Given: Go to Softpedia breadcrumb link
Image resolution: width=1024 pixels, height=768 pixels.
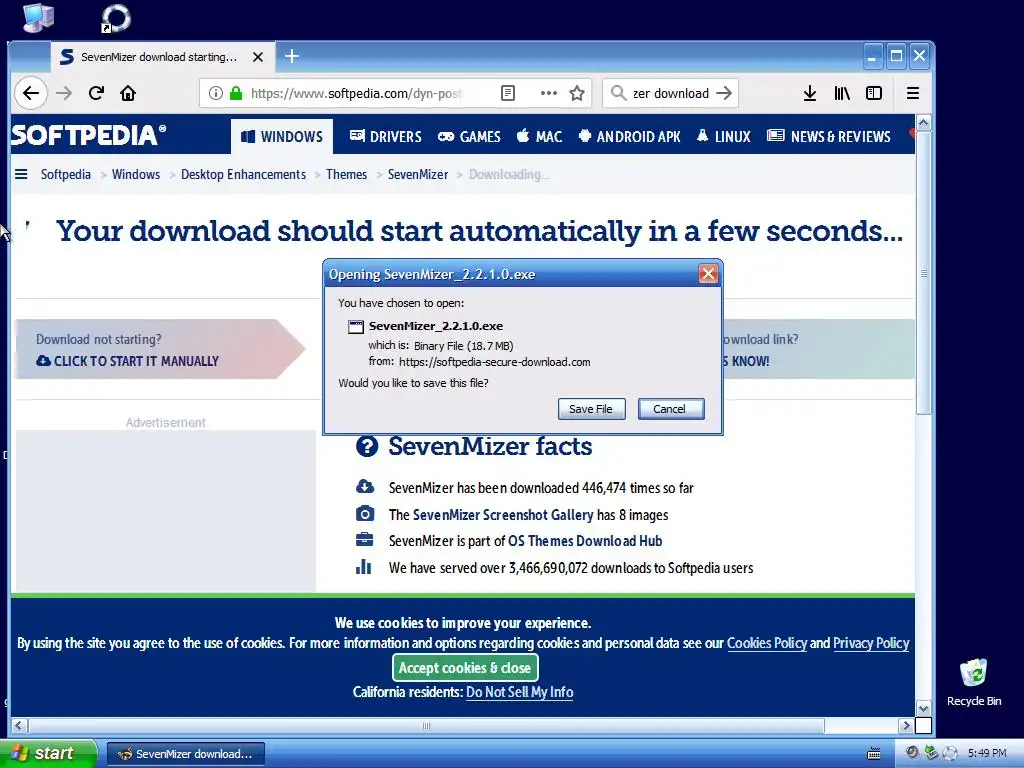Looking at the screenshot, I should click(x=66, y=174).
